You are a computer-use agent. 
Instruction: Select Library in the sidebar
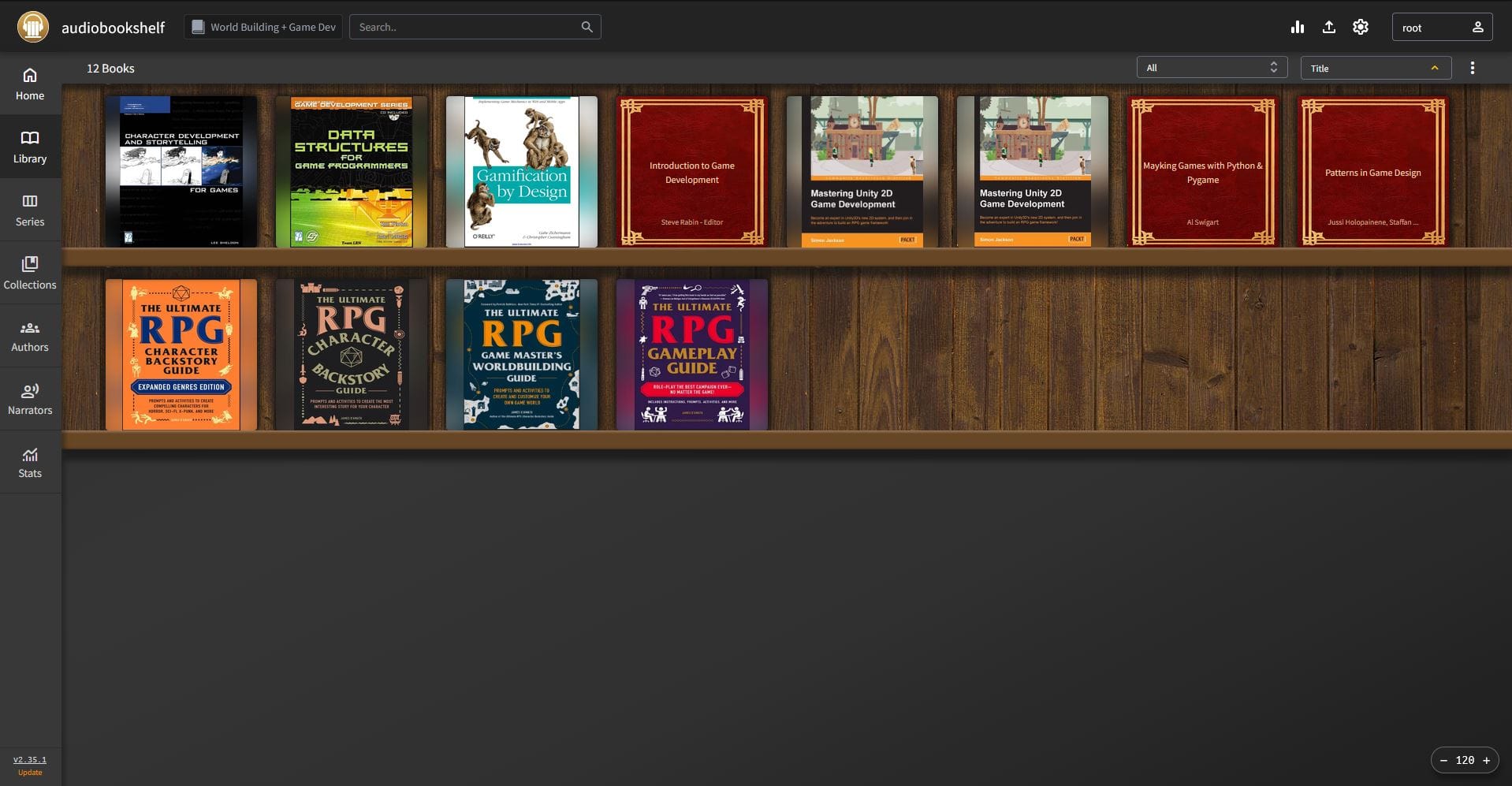coord(30,147)
